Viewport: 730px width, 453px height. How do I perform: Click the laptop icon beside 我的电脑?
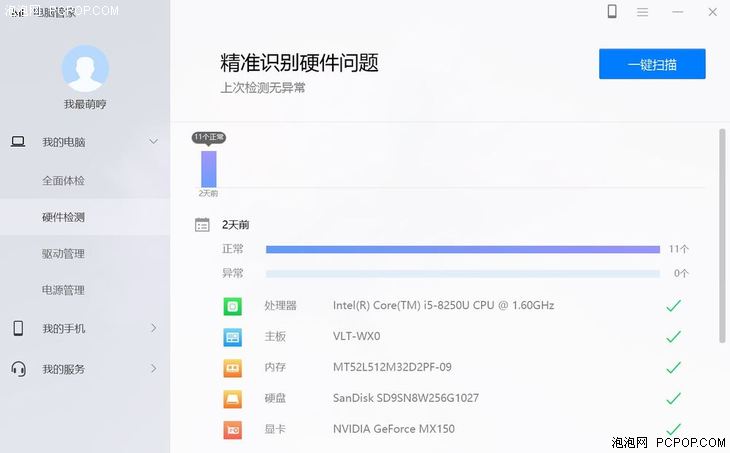click(18, 142)
